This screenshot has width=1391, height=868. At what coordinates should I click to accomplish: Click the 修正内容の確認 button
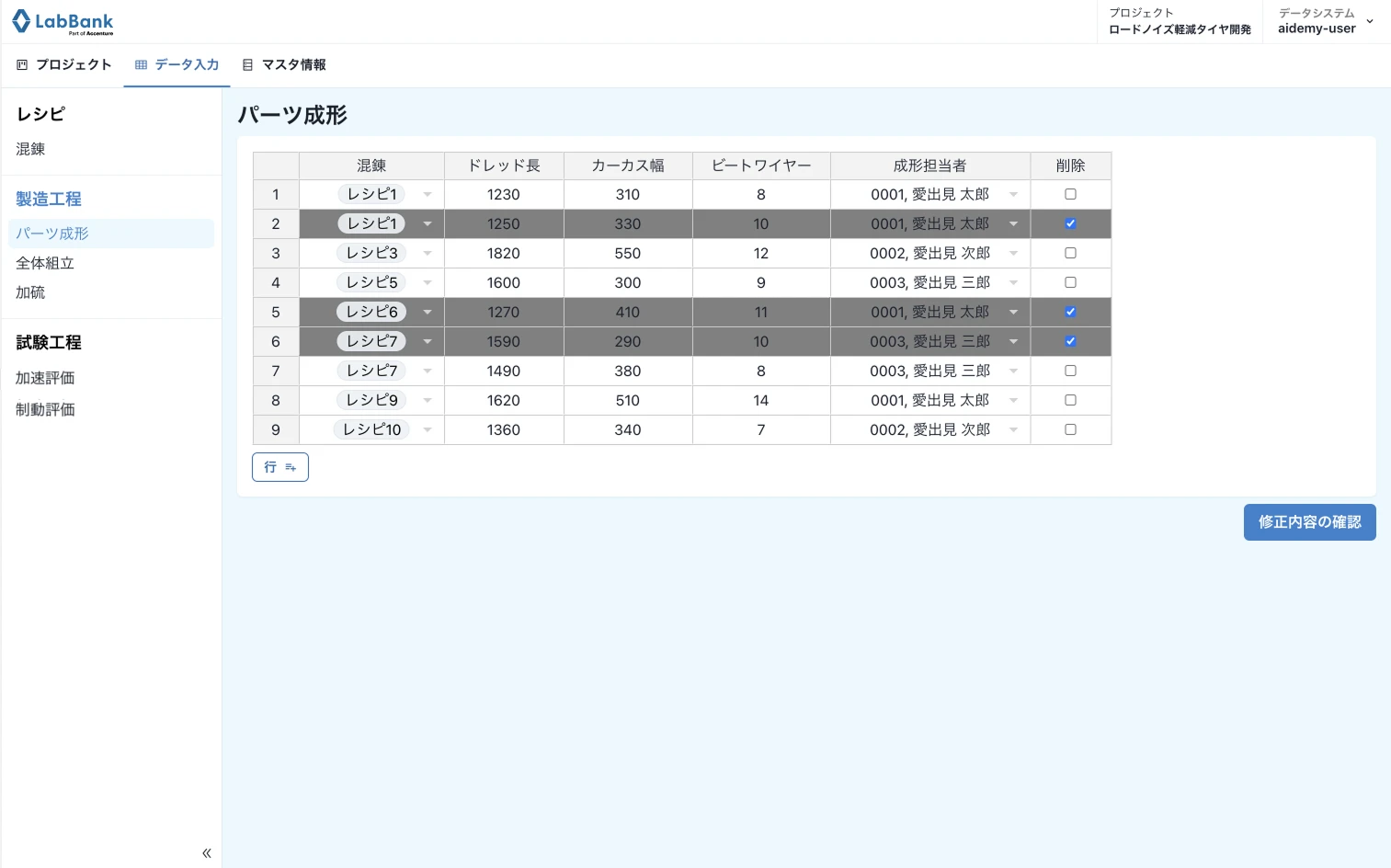coord(1309,522)
